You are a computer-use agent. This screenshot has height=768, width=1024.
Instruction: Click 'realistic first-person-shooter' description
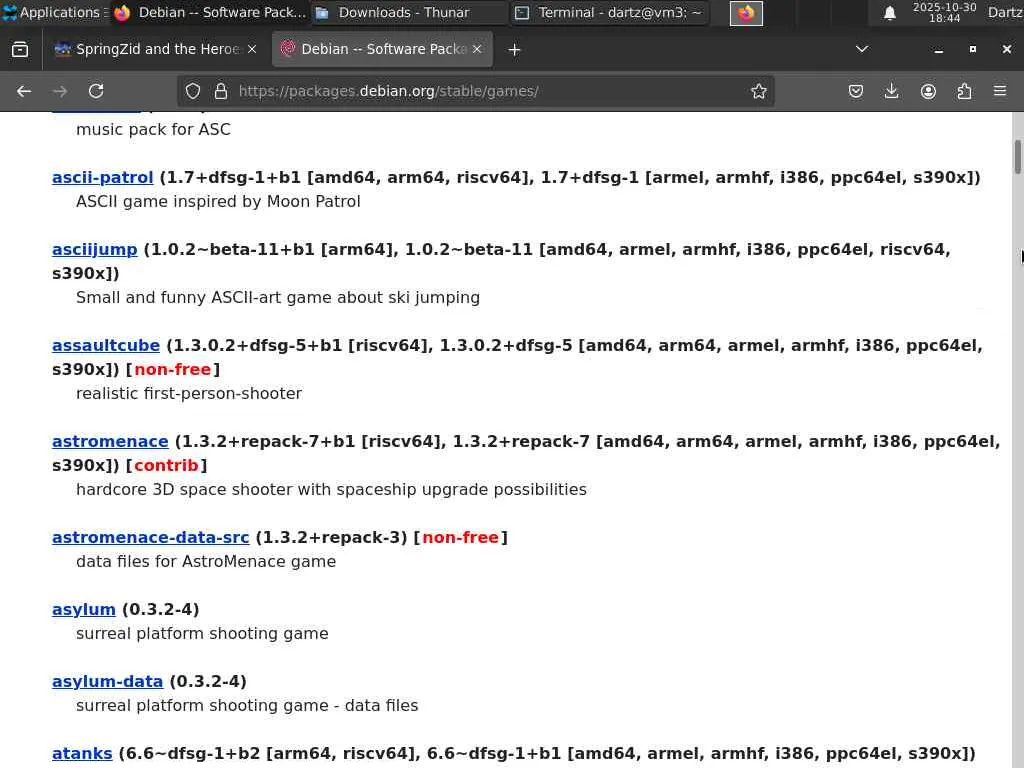coord(189,393)
